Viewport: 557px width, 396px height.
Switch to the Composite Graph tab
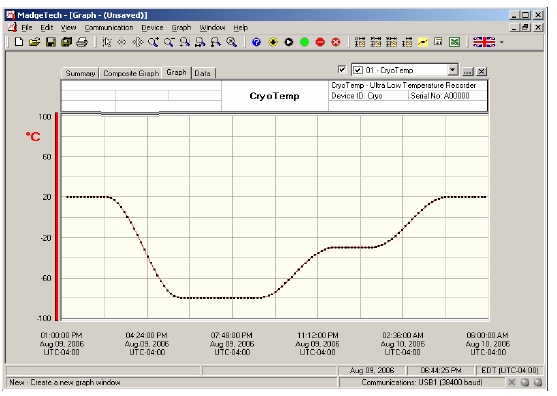click(131, 73)
